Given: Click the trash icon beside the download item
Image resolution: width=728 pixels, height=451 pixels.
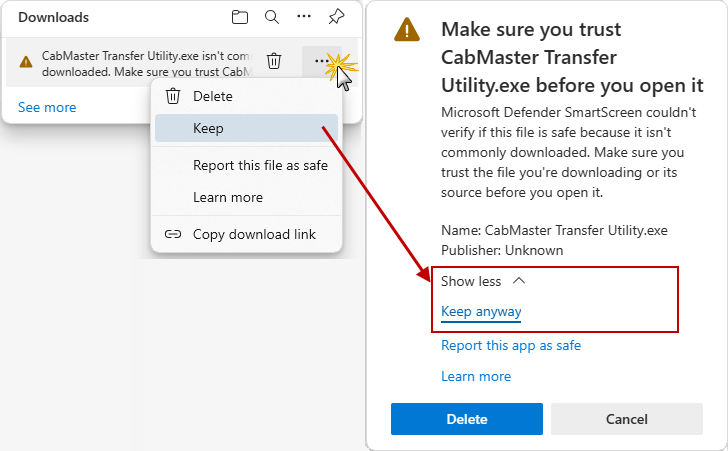Looking at the screenshot, I should [274, 62].
